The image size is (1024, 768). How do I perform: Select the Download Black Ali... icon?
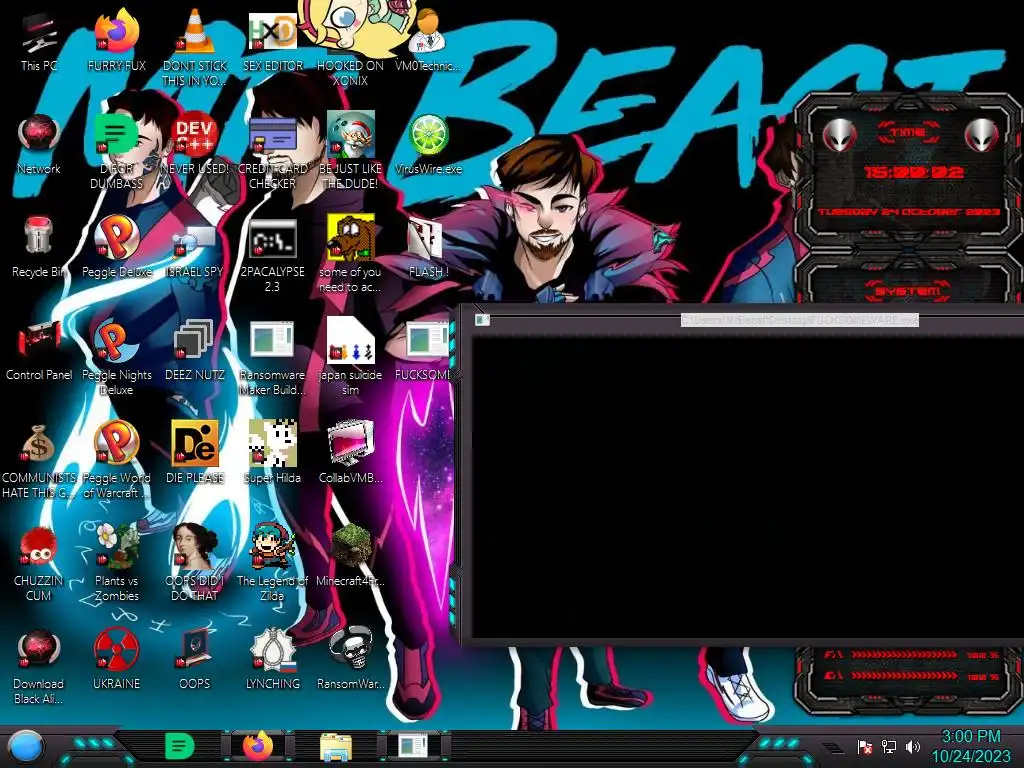(x=39, y=667)
